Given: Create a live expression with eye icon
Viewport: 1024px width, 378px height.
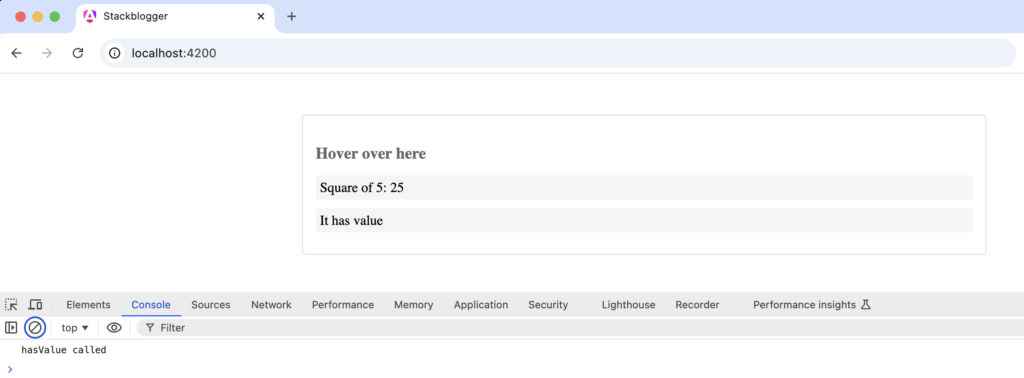Looking at the screenshot, I should coord(114,328).
